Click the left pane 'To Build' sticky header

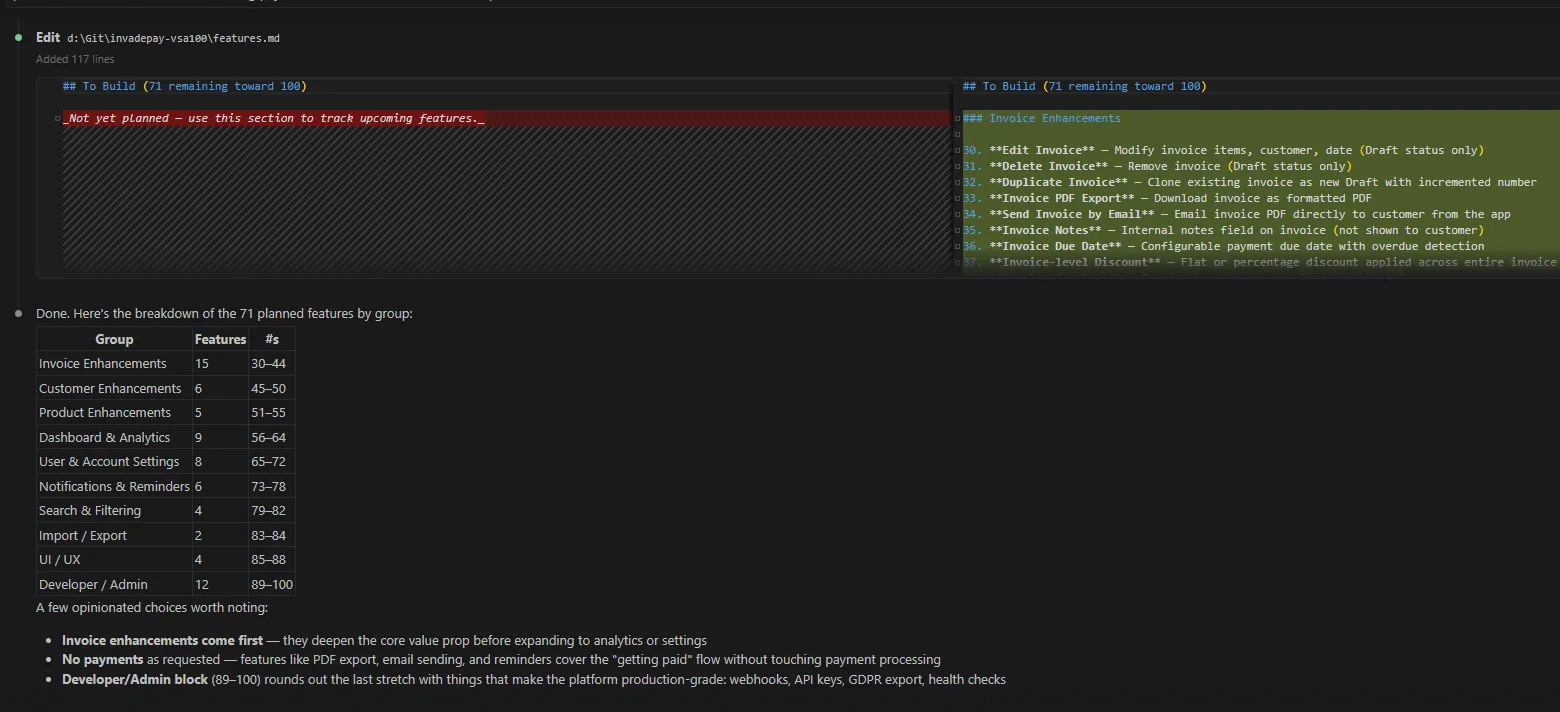click(184, 86)
